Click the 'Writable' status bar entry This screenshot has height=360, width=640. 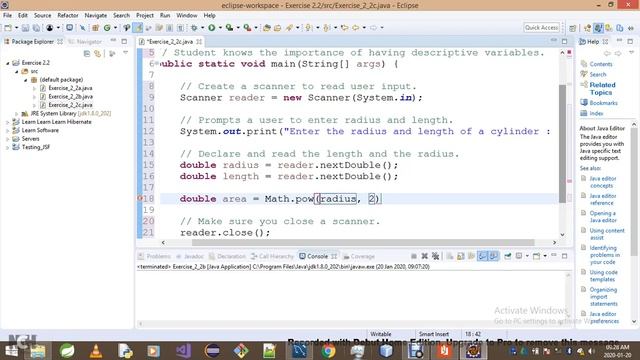[380, 334]
